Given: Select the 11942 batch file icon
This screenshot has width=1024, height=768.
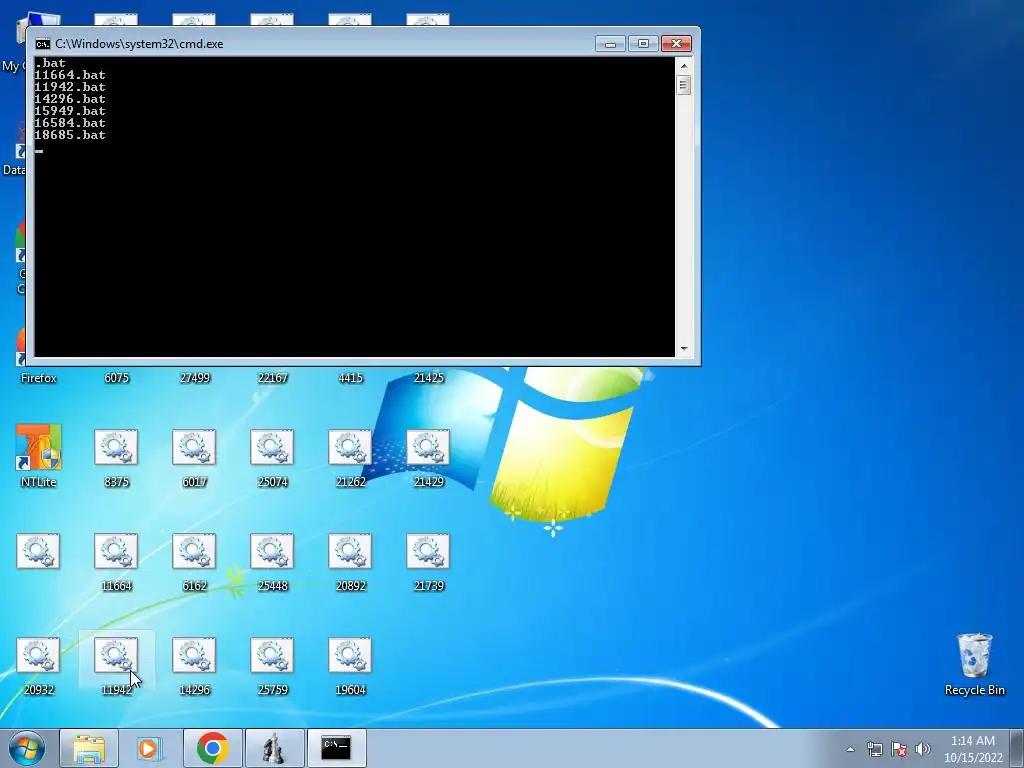Looking at the screenshot, I should (116, 655).
